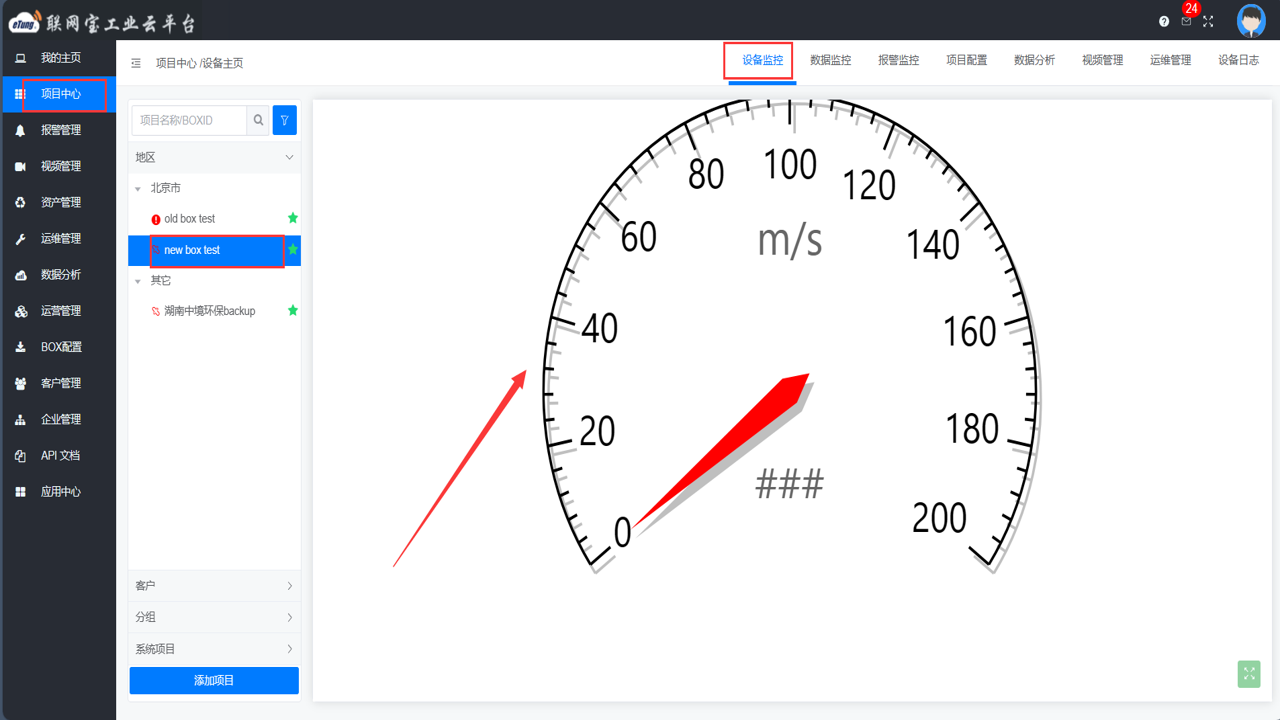Expand the 客户 section
Screen dimensions: 1280x720
214,586
